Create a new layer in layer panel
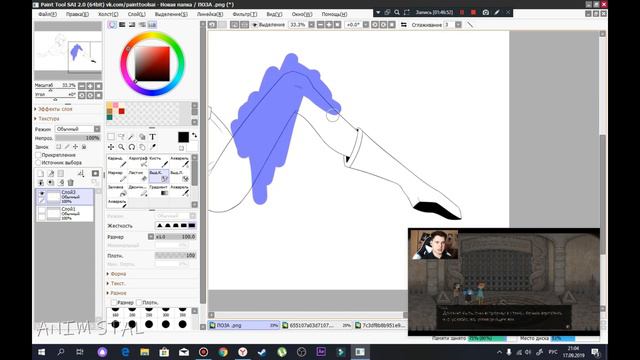The height and width of the screenshot is (360, 640). coord(41,173)
